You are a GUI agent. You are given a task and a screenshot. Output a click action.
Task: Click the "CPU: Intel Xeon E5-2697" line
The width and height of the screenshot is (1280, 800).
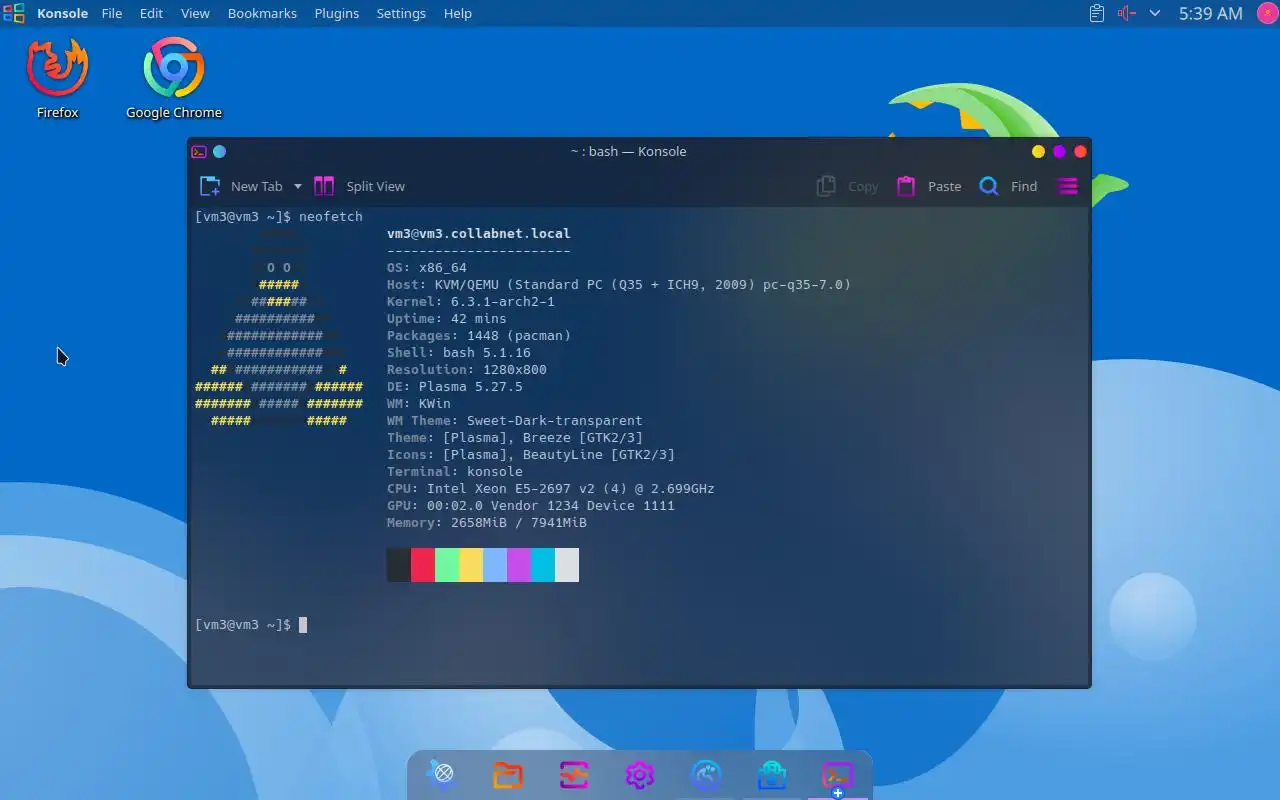coord(551,489)
